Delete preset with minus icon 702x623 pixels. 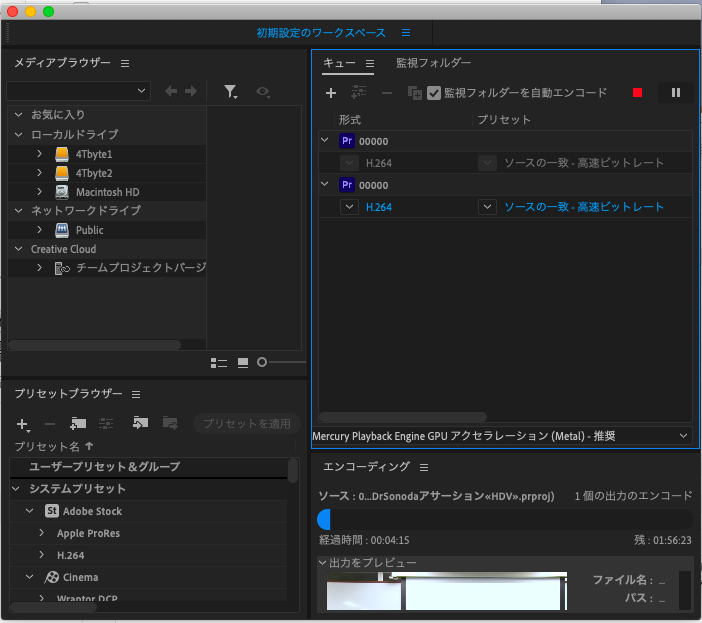[x=50, y=424]
